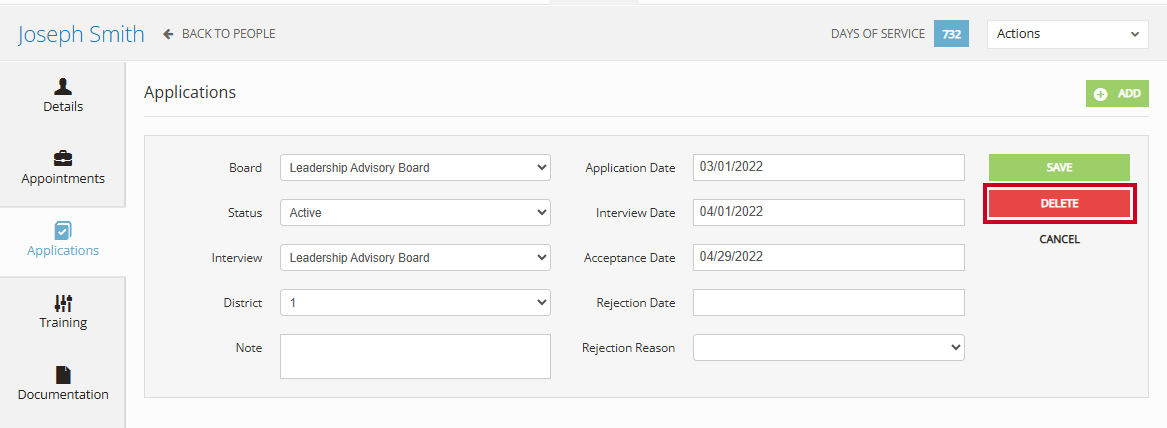
Task: Click the back arrow icon beside BACK TO PEOPLE
Action: [168, 33]
